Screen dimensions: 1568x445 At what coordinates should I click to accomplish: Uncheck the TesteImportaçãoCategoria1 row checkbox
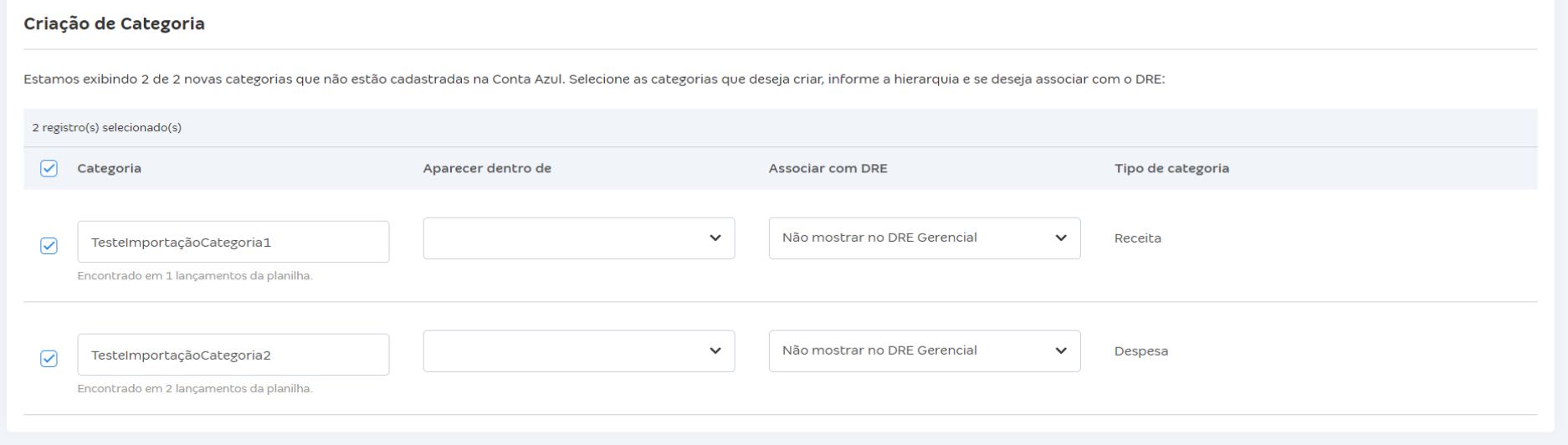[x=49, y=246]
